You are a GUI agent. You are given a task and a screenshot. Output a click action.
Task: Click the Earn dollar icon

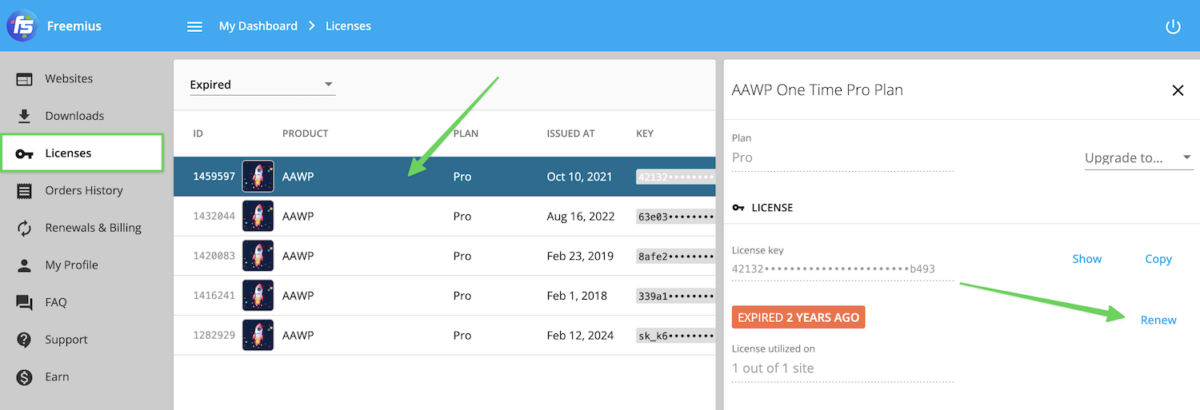tap(25, 377)
